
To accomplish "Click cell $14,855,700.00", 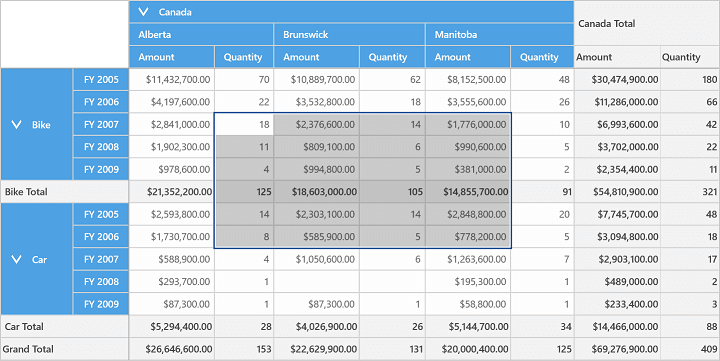I will click(468, 192).
